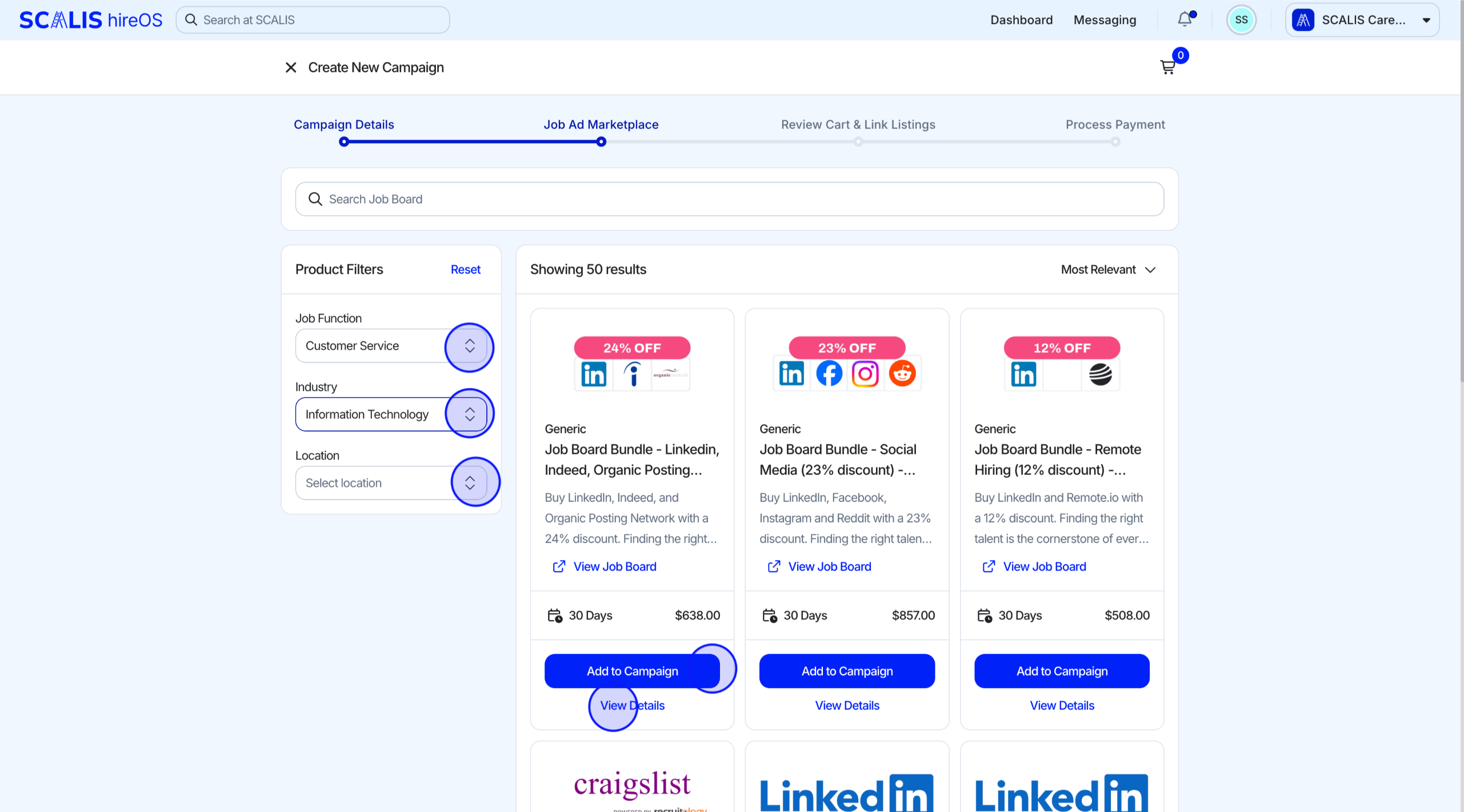Open Messaging in the top navigation
This screenshot has height=812, width=1464.
[1105, 20]
